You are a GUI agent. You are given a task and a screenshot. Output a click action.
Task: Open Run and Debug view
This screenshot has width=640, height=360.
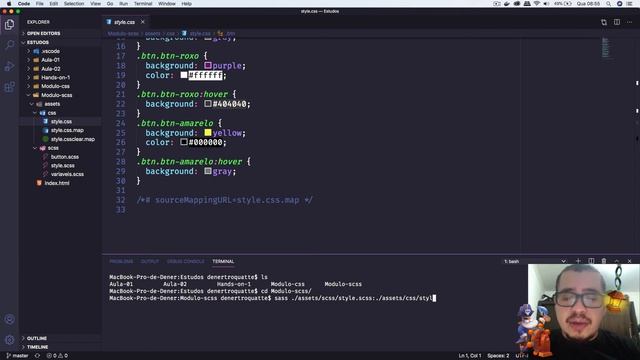9,66
